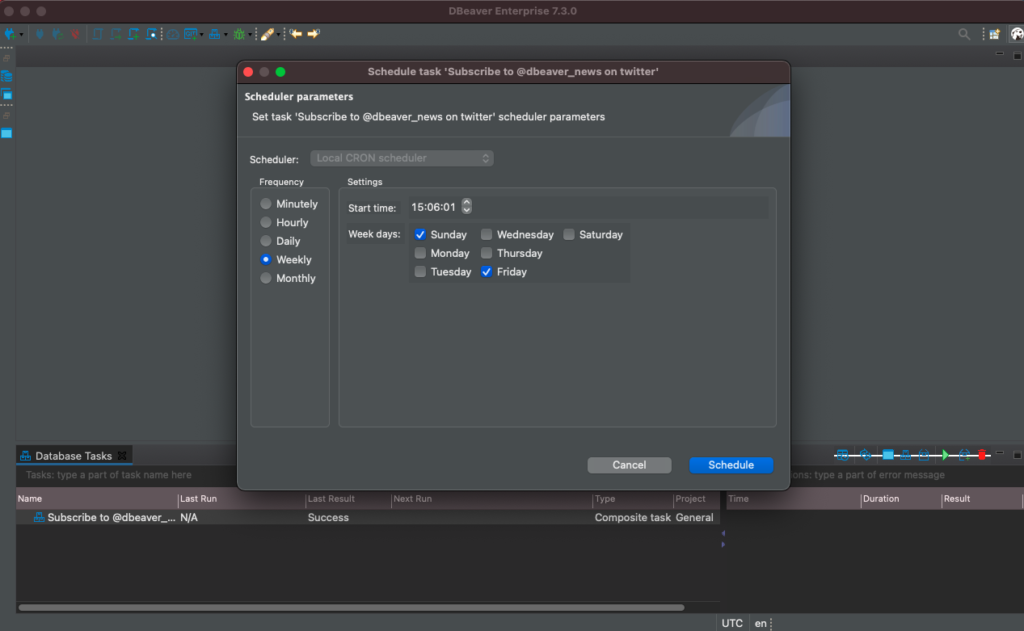Check the Tuesday checkbox

pos(420,272)
